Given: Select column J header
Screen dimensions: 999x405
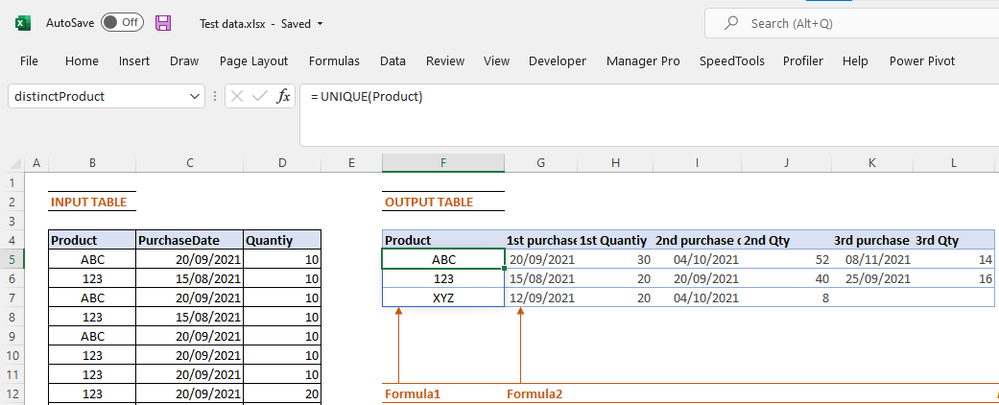Looking at the screenshot, I should (x=787, y=164).
